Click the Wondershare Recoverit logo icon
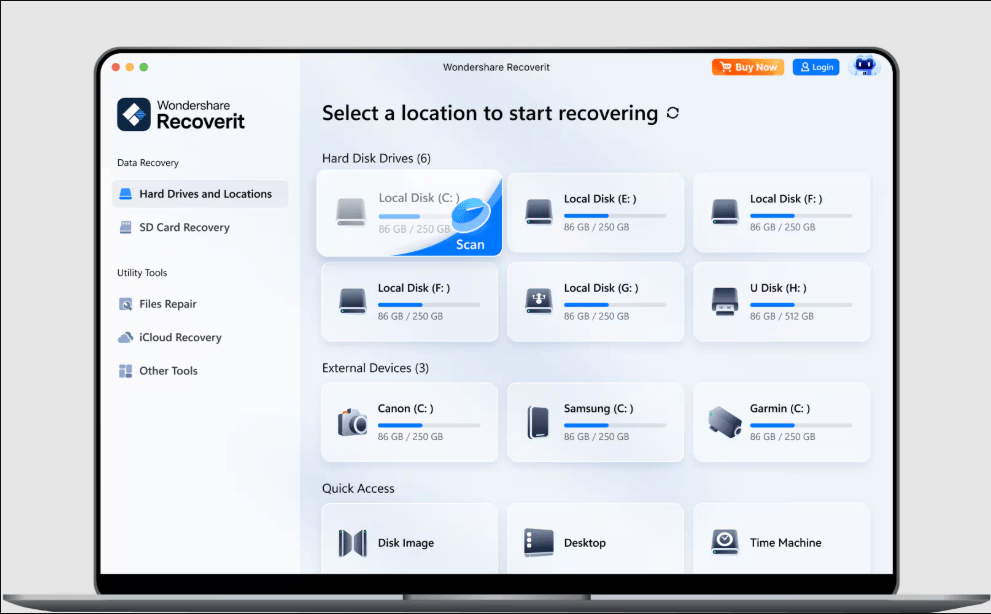The image size is (991, 614). tap(134, 114)
